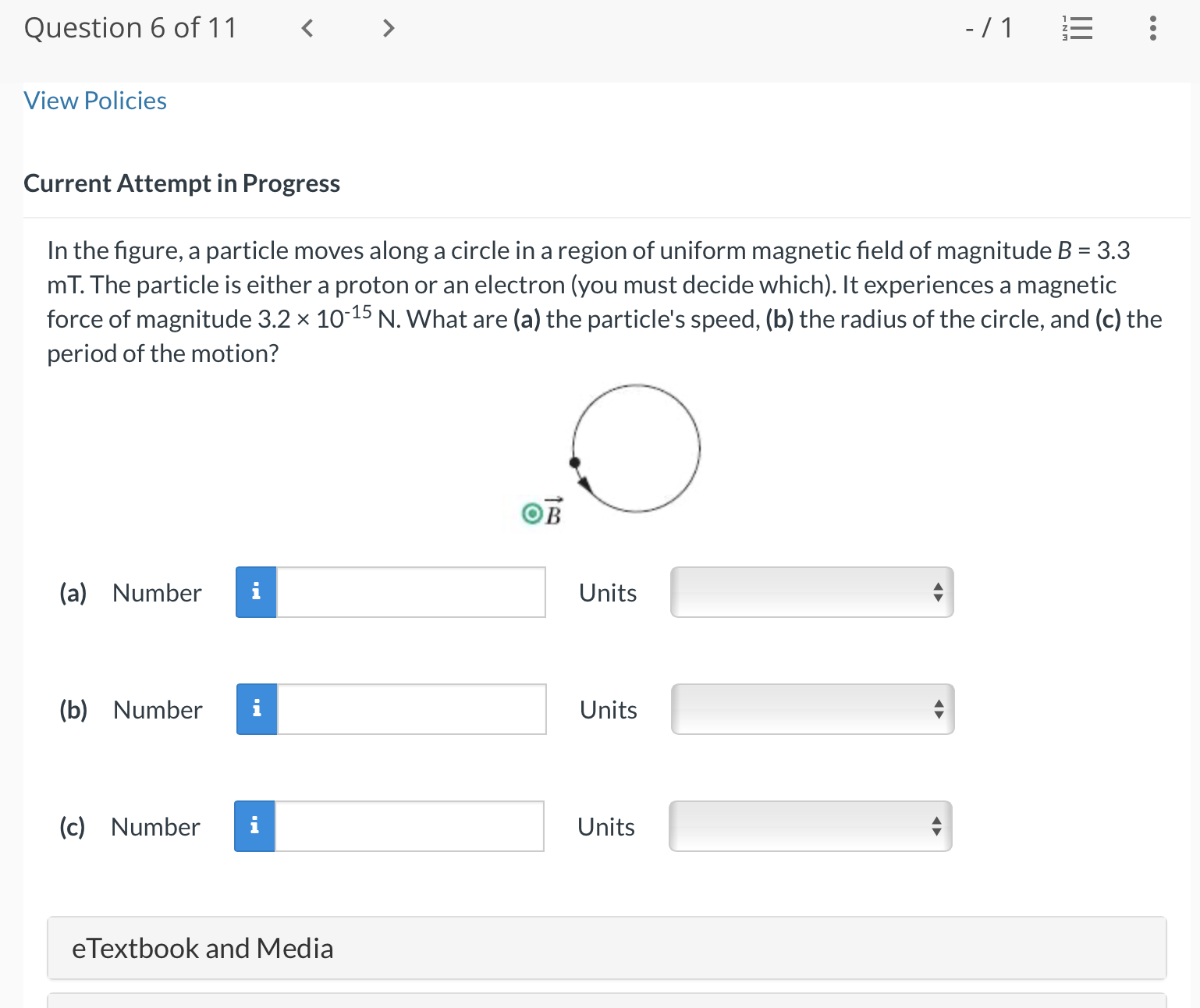Click the circular motion figure
This screenshot has width=1200, height=1008.
coord(635,449)
